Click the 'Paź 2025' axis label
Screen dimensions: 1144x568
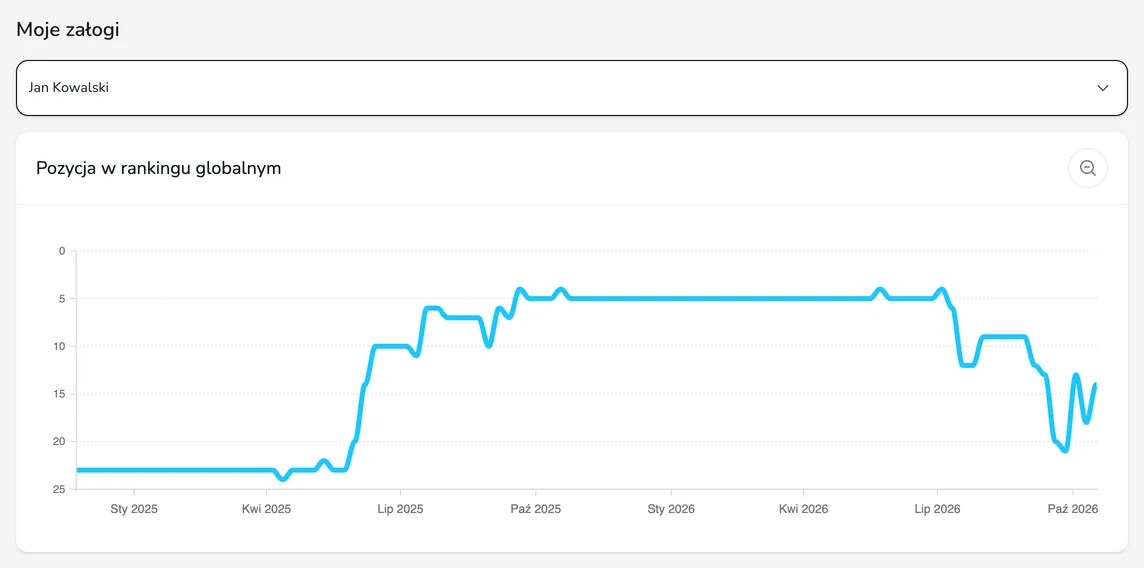tap(536, 509)
